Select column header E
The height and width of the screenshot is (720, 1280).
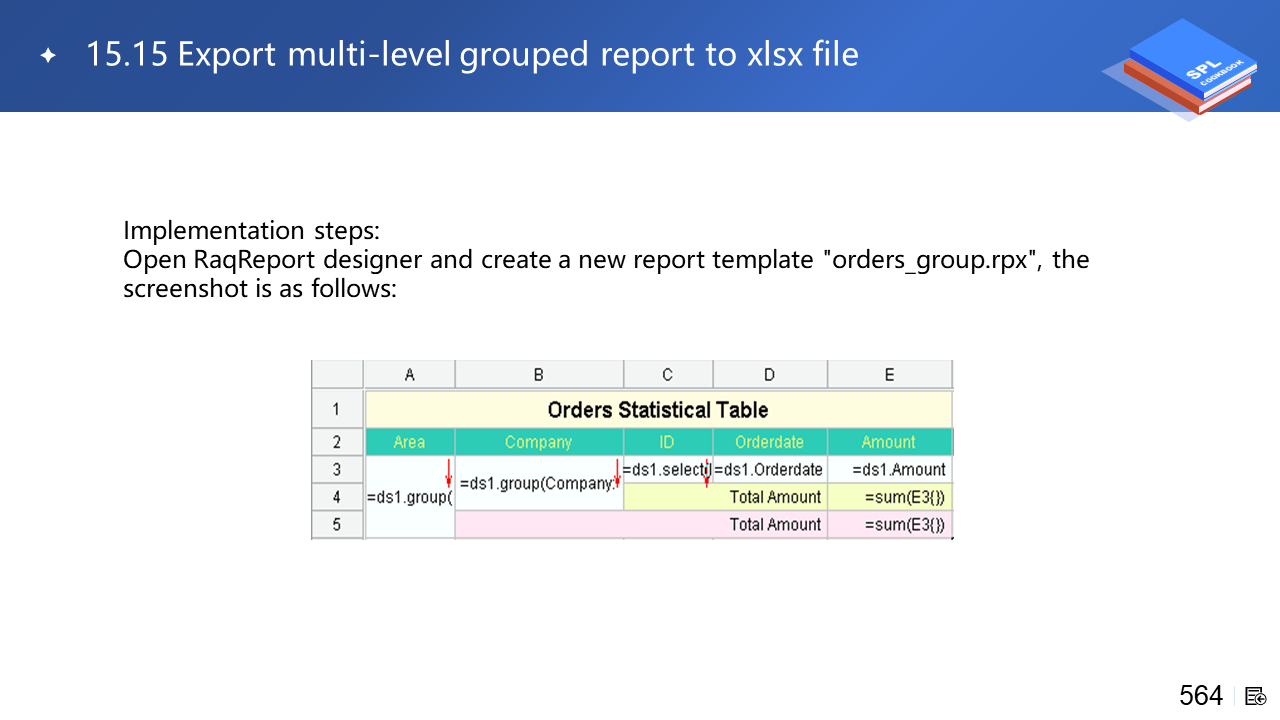click(889, 375)
